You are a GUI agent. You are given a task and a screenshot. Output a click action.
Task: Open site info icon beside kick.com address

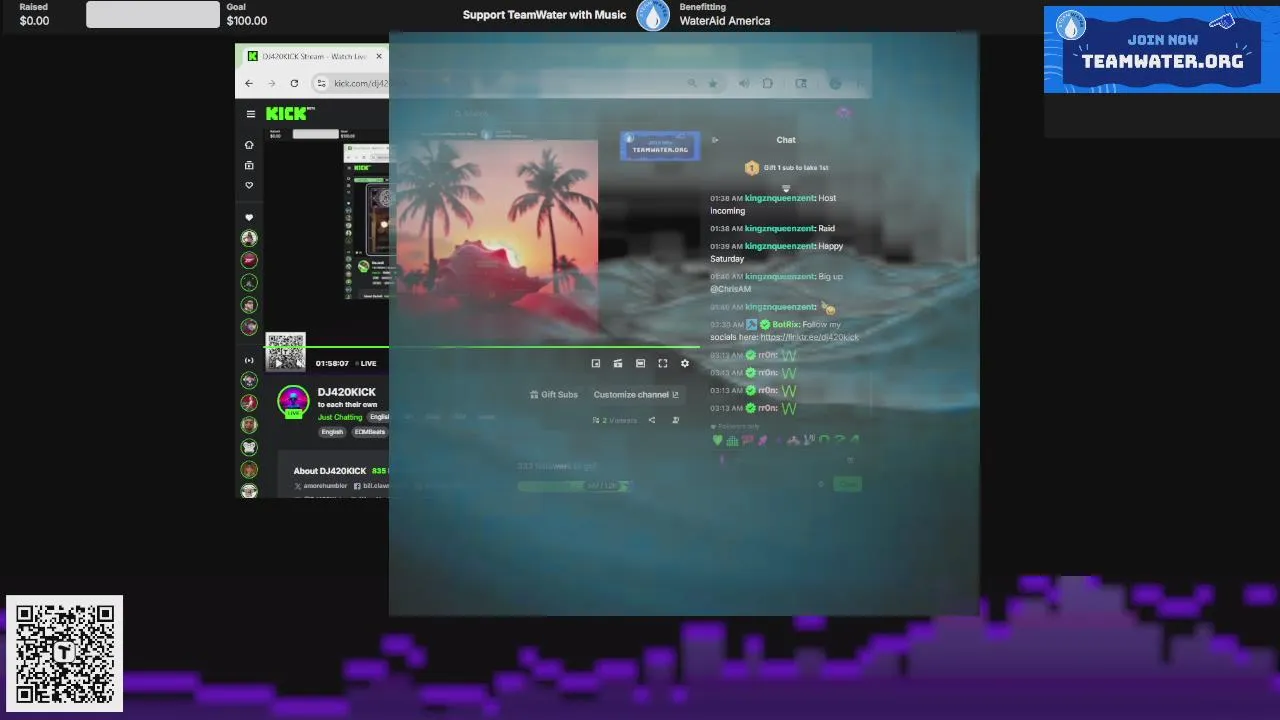tap(321, 83)
